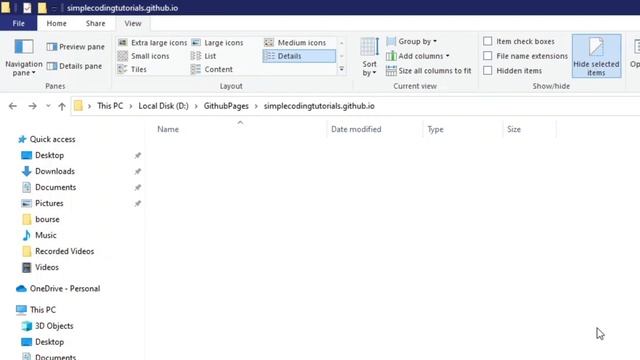The height and width of the screenshot is (360, 640).
Task: Switch to the Share ribbon tab
Action: (x=96, y=23)
